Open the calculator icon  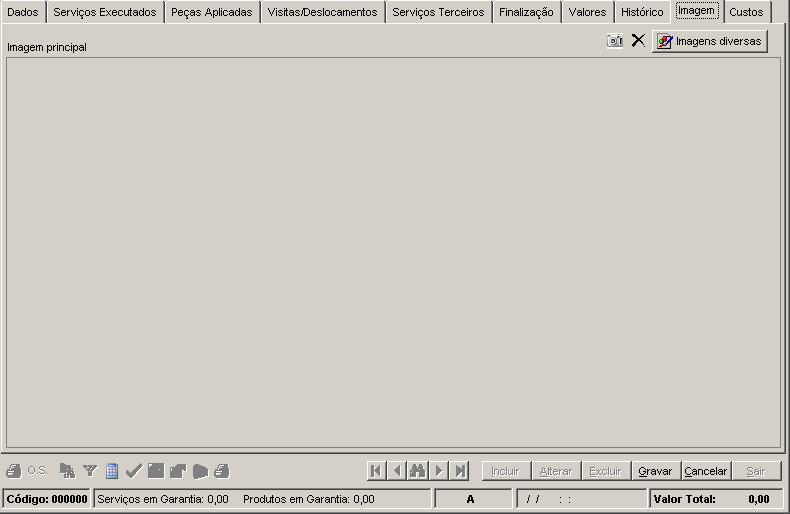tap(112, 471)
